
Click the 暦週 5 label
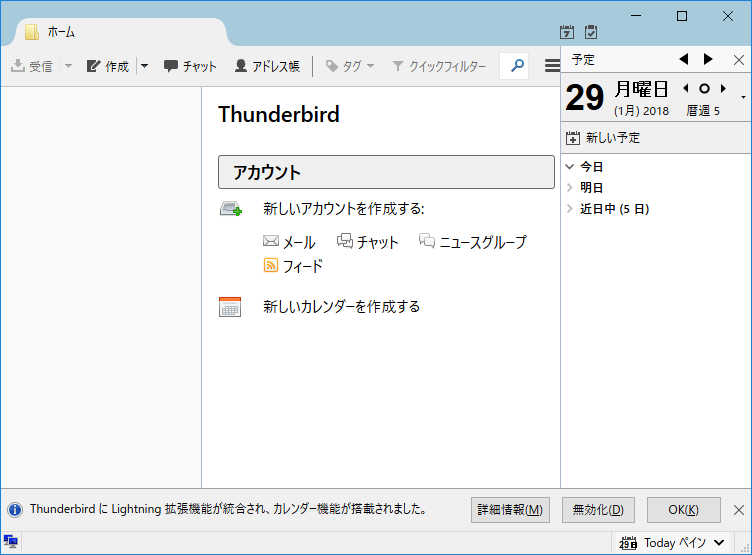[703, 111]
